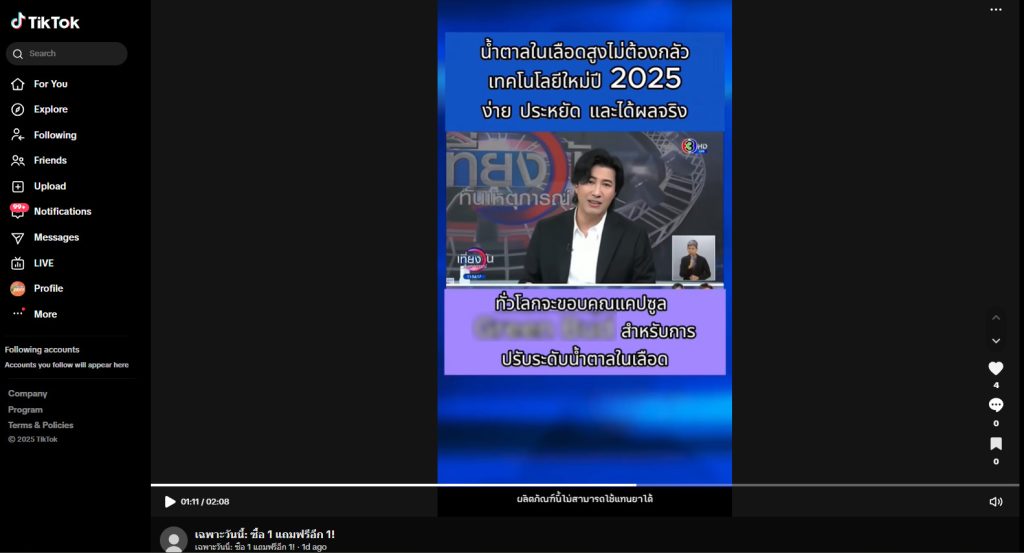Open the Messages inbox
The height and width of the screenshot is (553, 1024).
pos(56,238)
